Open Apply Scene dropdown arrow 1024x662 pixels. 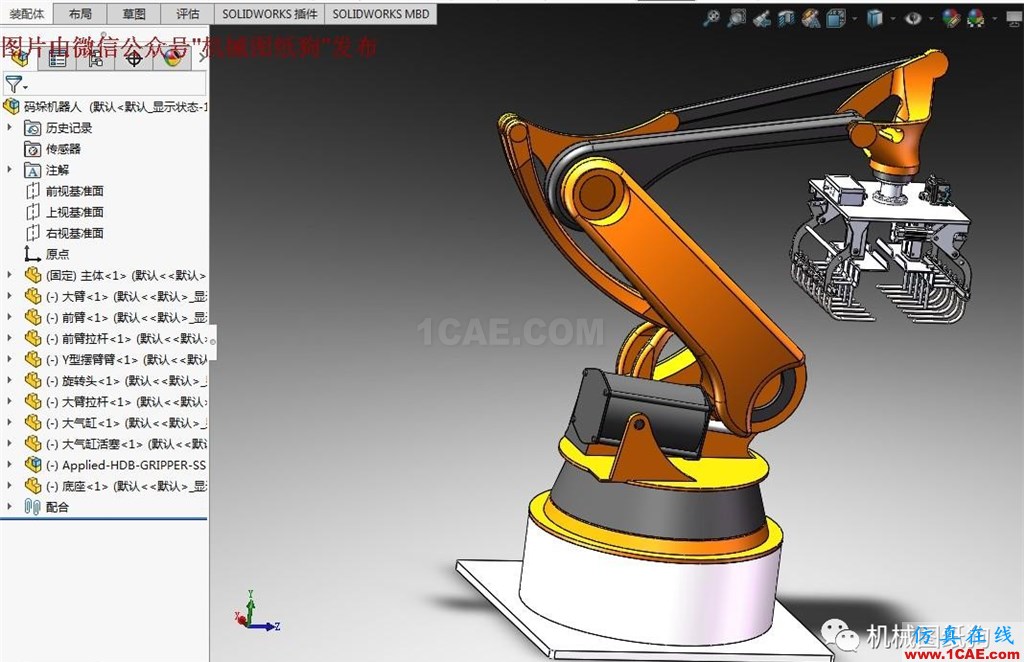coord(995,19)
